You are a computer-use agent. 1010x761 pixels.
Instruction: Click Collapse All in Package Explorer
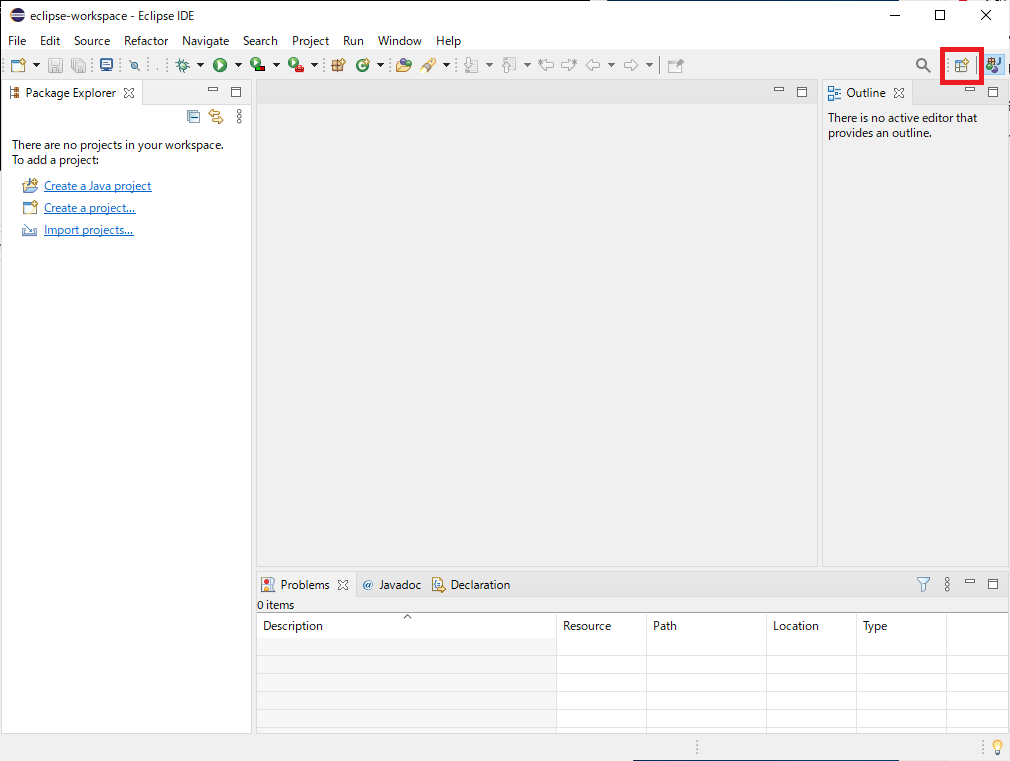[193, 116]
